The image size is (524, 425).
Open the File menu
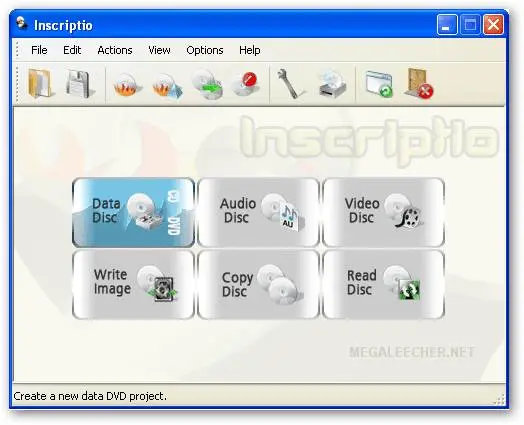click(x=39, y=50)
